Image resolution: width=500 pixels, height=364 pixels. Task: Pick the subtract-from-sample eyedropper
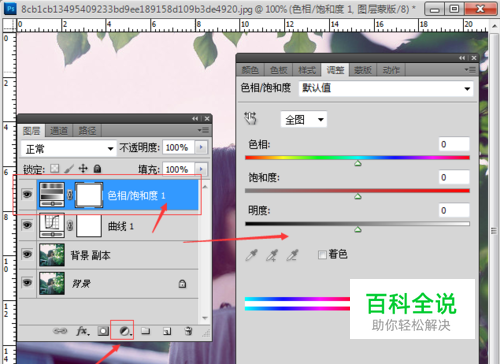292,255
